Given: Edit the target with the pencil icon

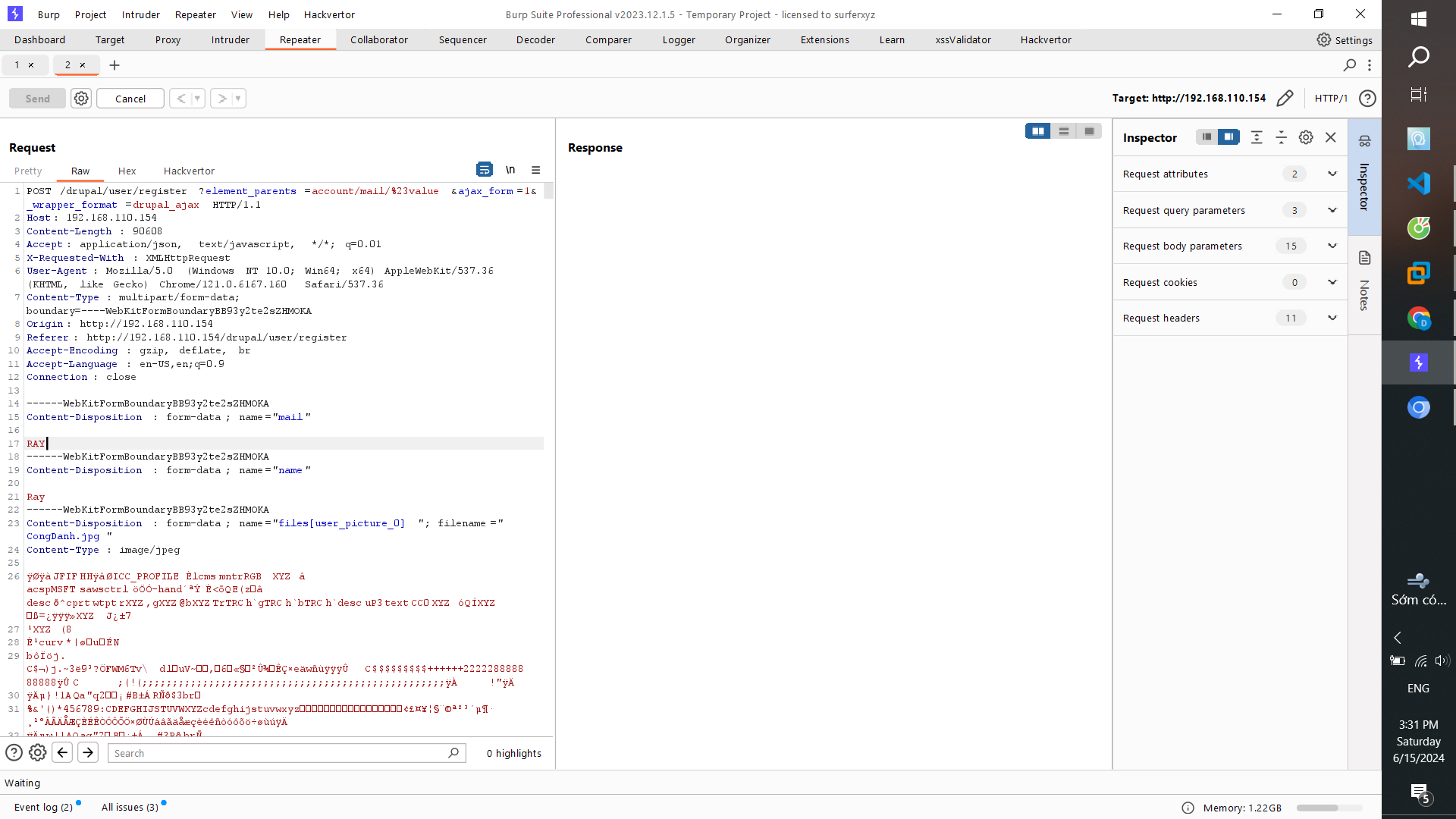Looking at the screenshot, I should [x=1285, y=99].
